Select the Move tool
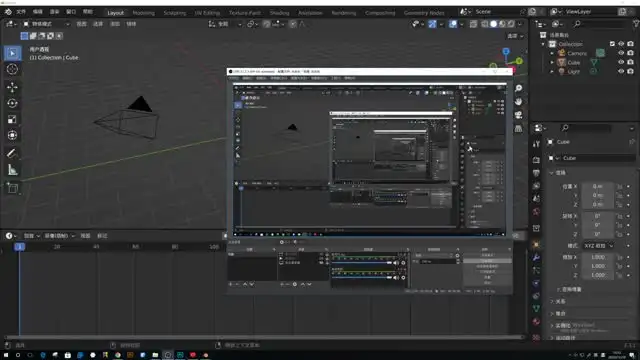Image resolution: width=640 pixels, height=360 pixels. coord(12,87)
